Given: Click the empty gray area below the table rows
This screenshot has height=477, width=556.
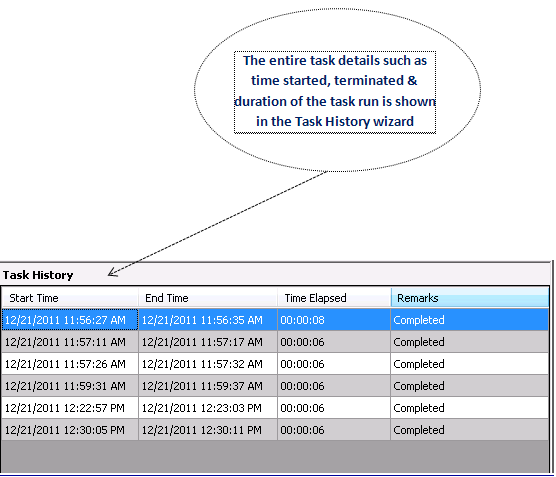Looking at the screenshot, I should pos(275,456).
